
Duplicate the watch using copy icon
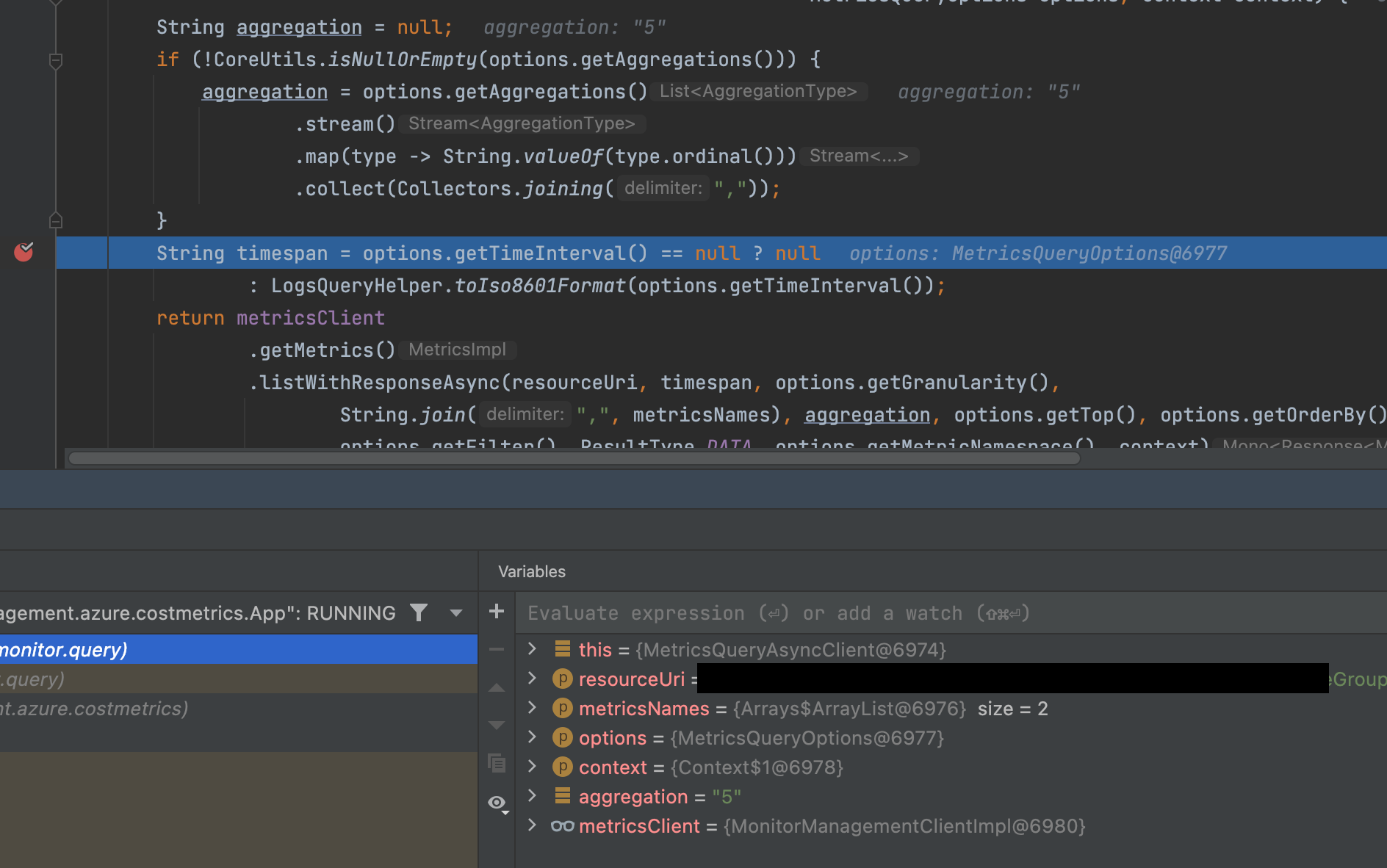point(497,764)
